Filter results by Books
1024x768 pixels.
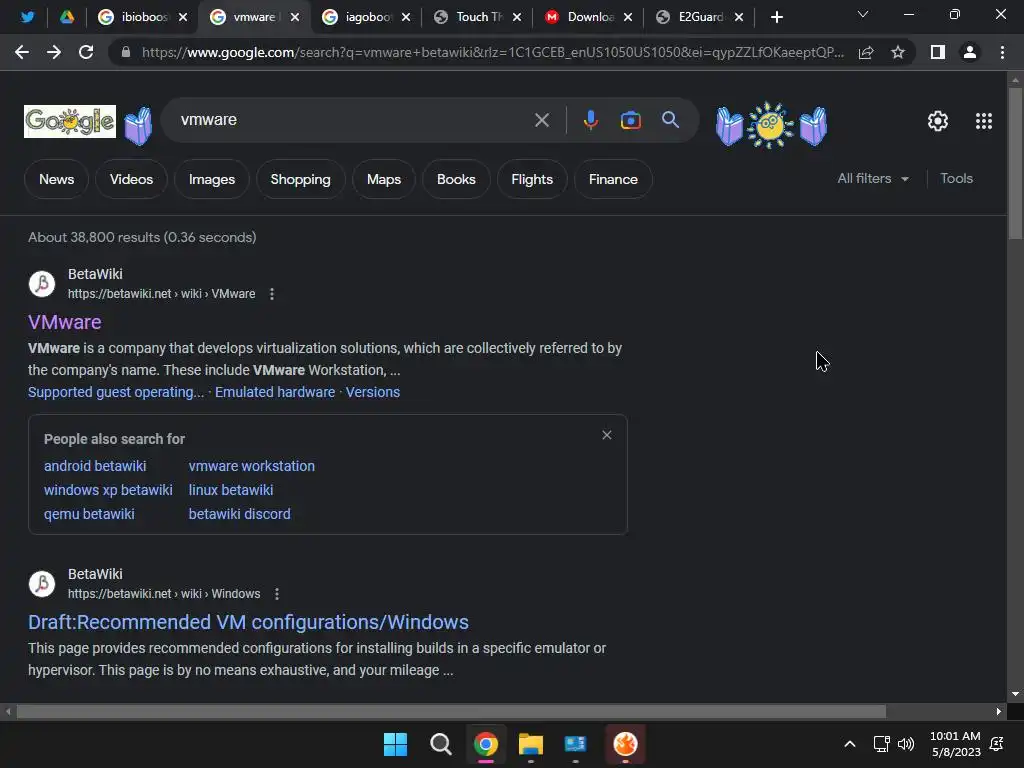click(456, 179)
